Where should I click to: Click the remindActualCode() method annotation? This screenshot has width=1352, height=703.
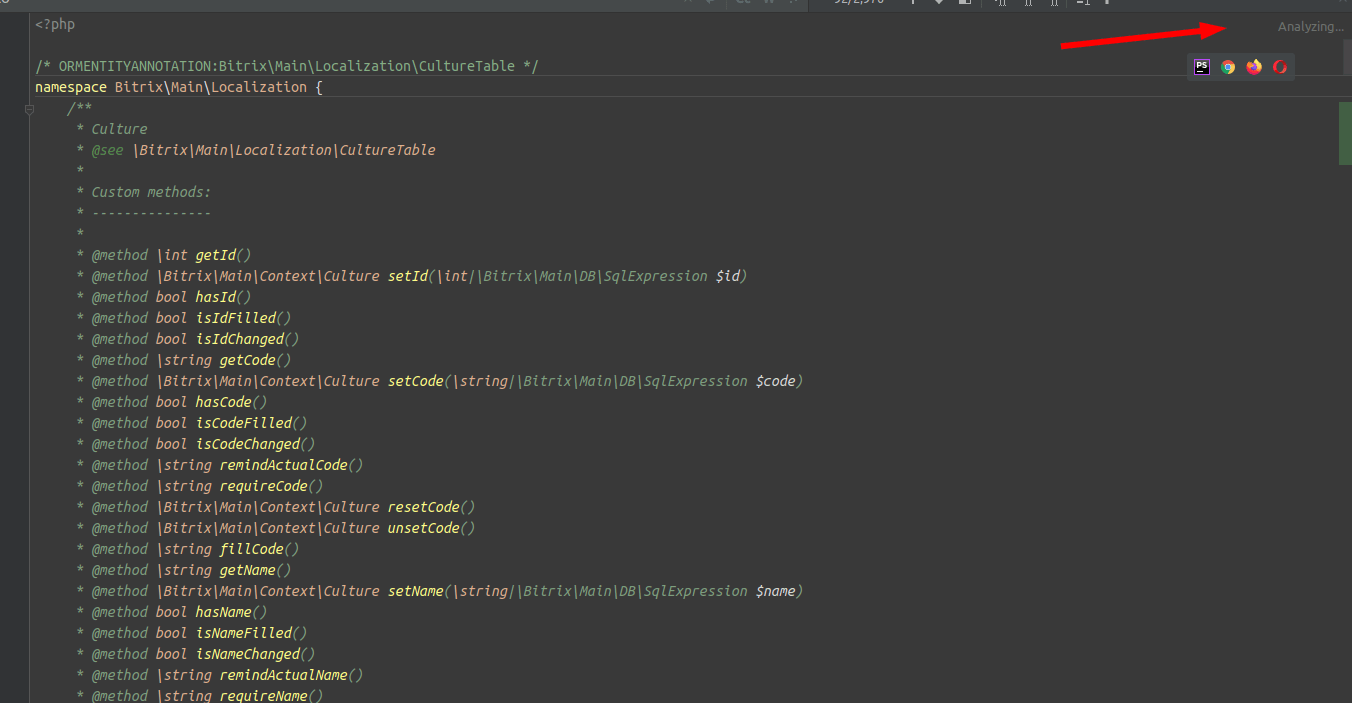(x=227, y=465)
